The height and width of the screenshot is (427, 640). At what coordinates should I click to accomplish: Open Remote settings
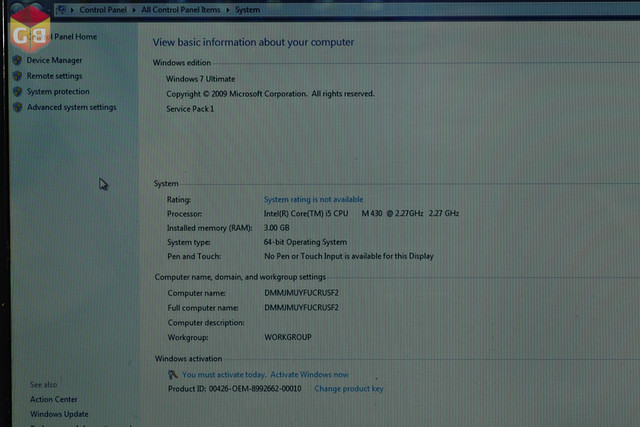[x=54, y=76]
